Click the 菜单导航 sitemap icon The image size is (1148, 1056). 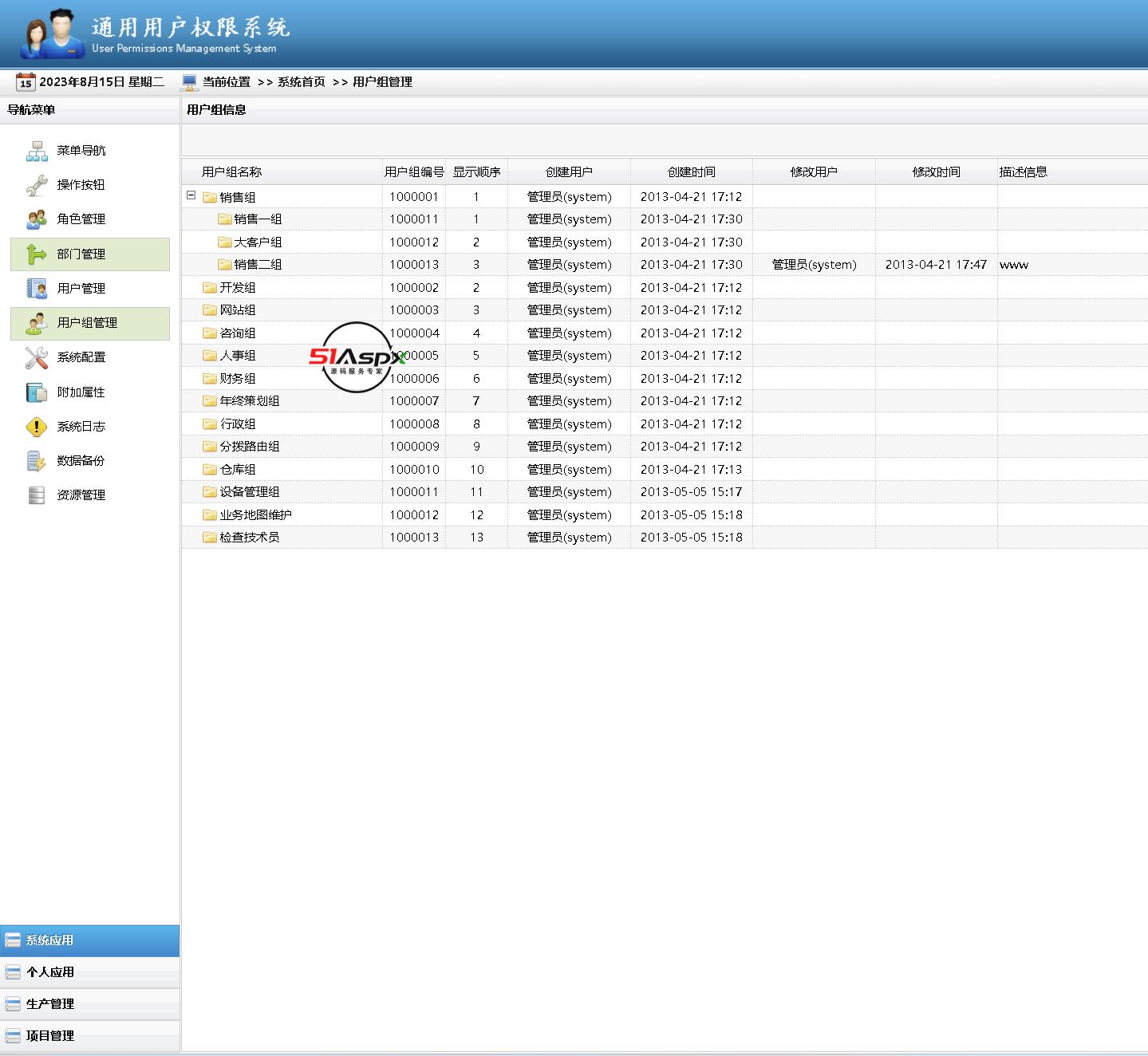tap(37, 151)
